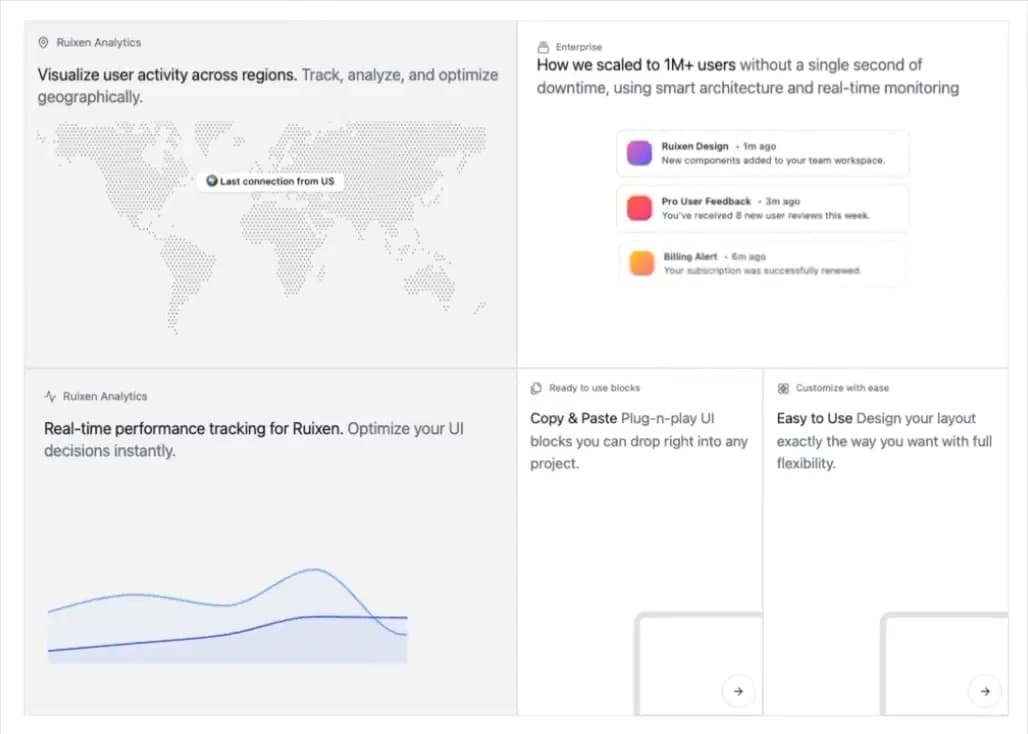Click the Visualize user activity across regions heading
This screenshot has width=1028, height=734.
[167, 75]
